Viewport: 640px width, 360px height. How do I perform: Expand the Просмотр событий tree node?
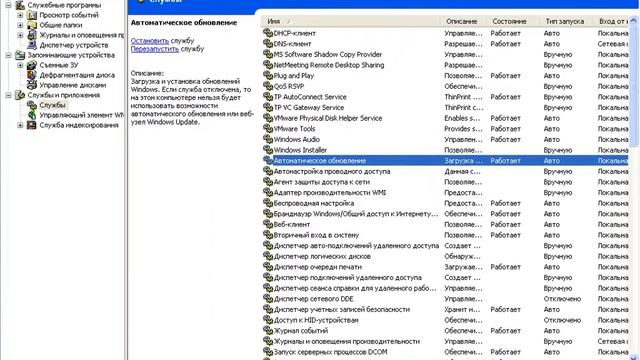pos(20,15)
